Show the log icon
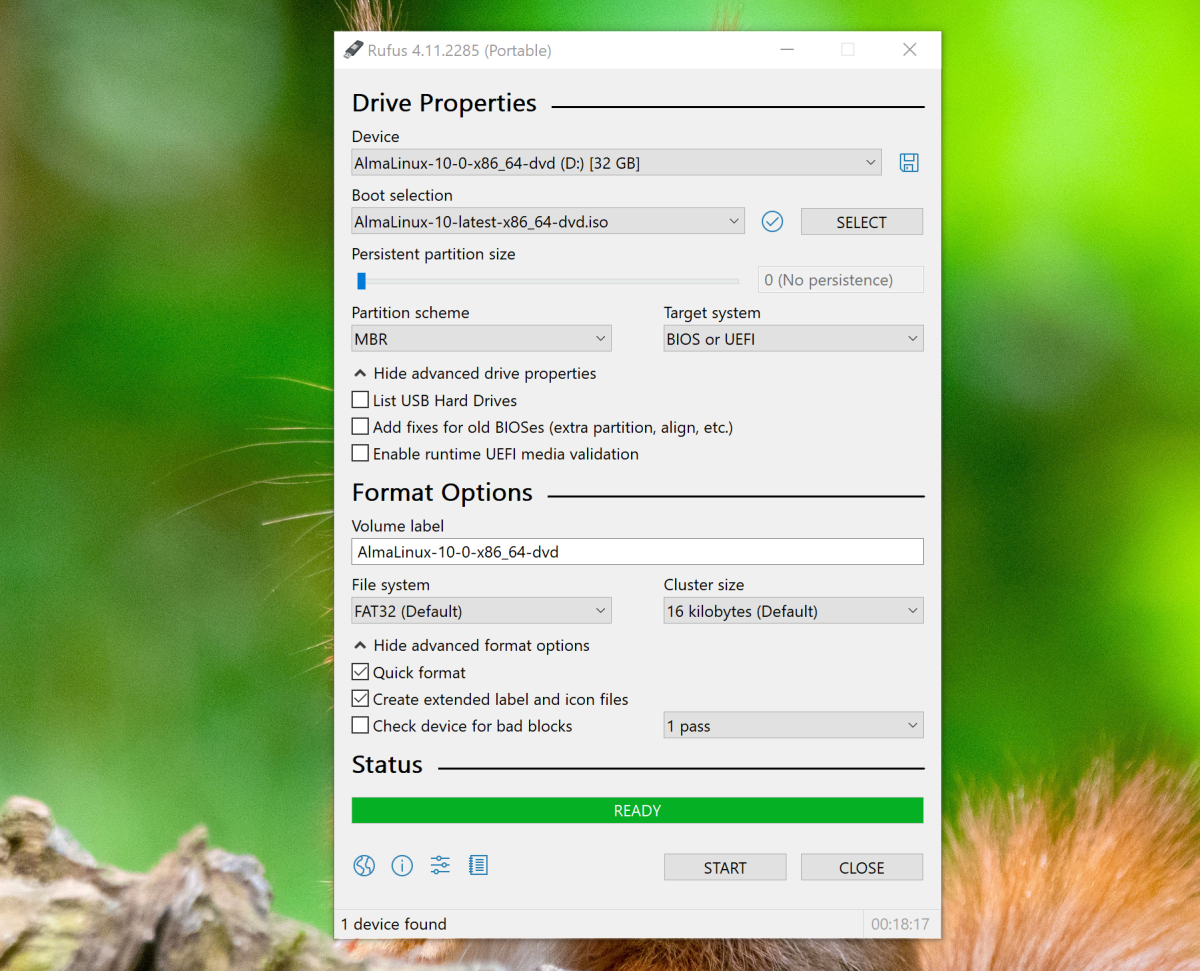The width and height of the screenshot is (1200, 971). 478,866
